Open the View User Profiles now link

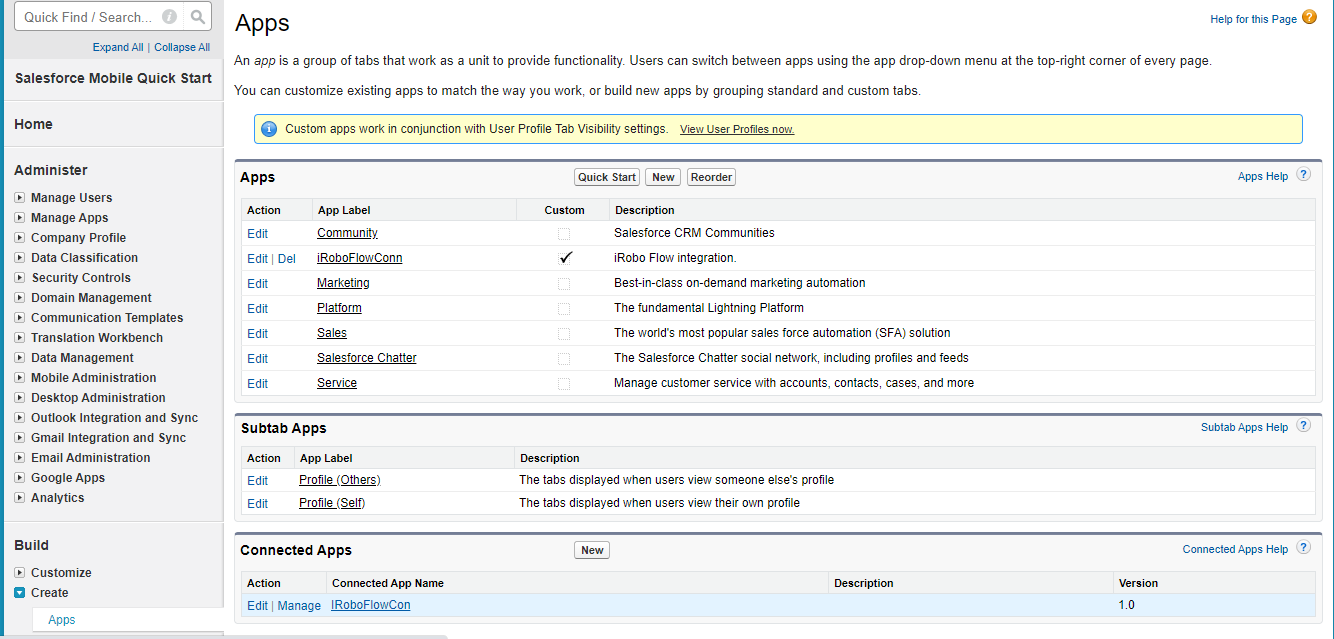click(x=736, y=130)
